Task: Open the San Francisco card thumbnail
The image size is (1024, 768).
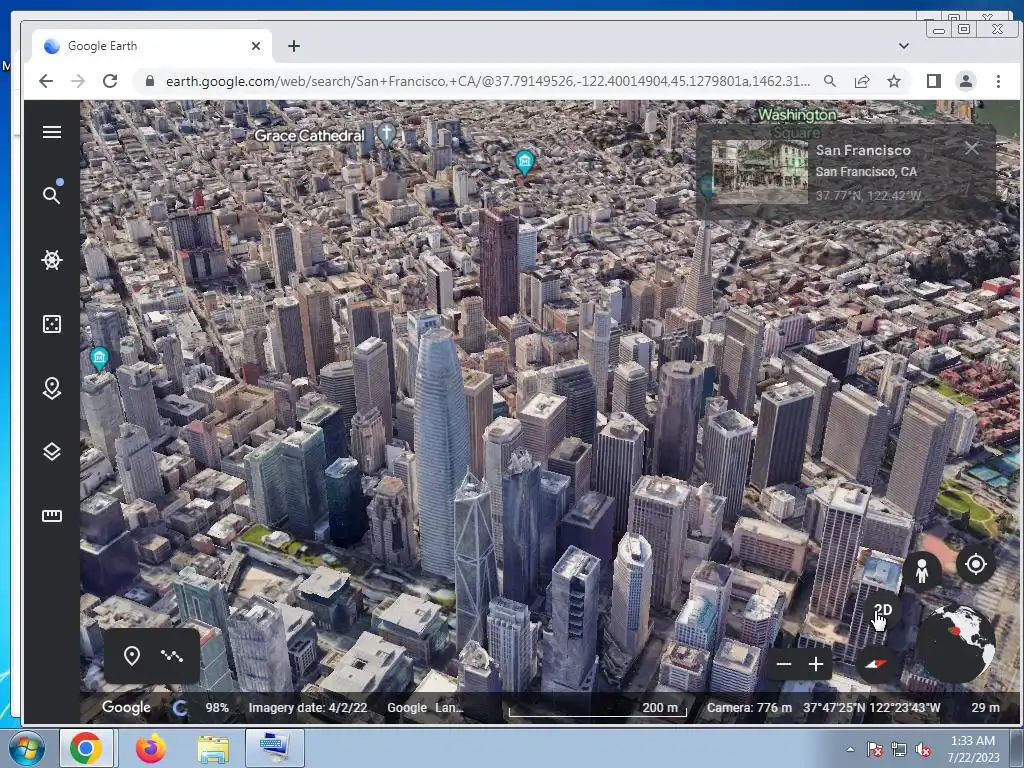Action: pos(760,172)
